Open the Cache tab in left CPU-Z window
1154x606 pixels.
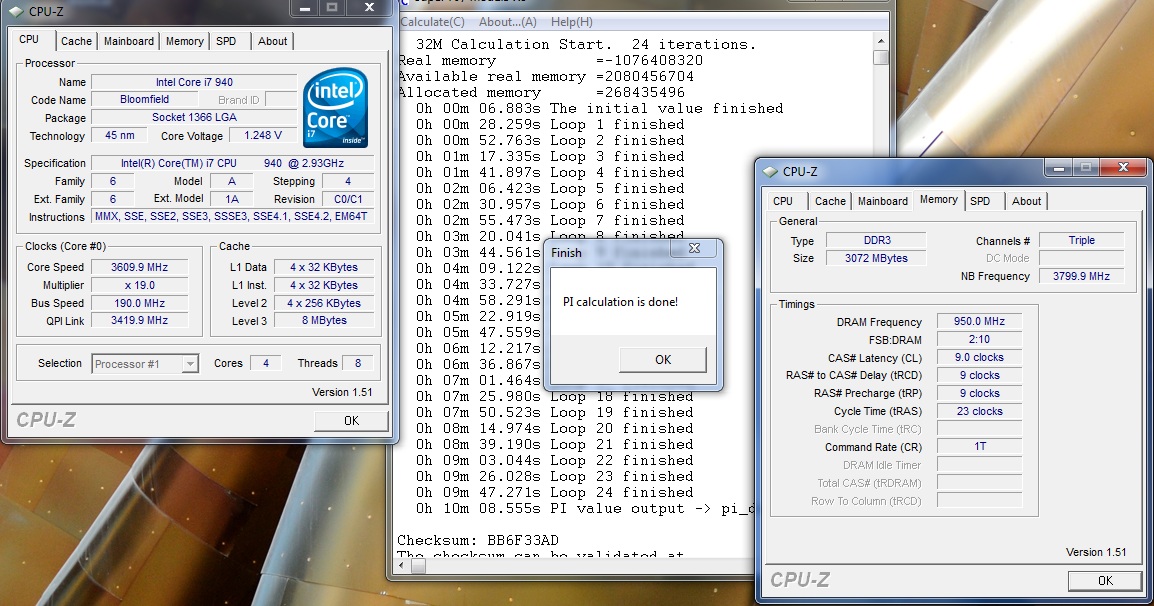click(x=77, y=41)
